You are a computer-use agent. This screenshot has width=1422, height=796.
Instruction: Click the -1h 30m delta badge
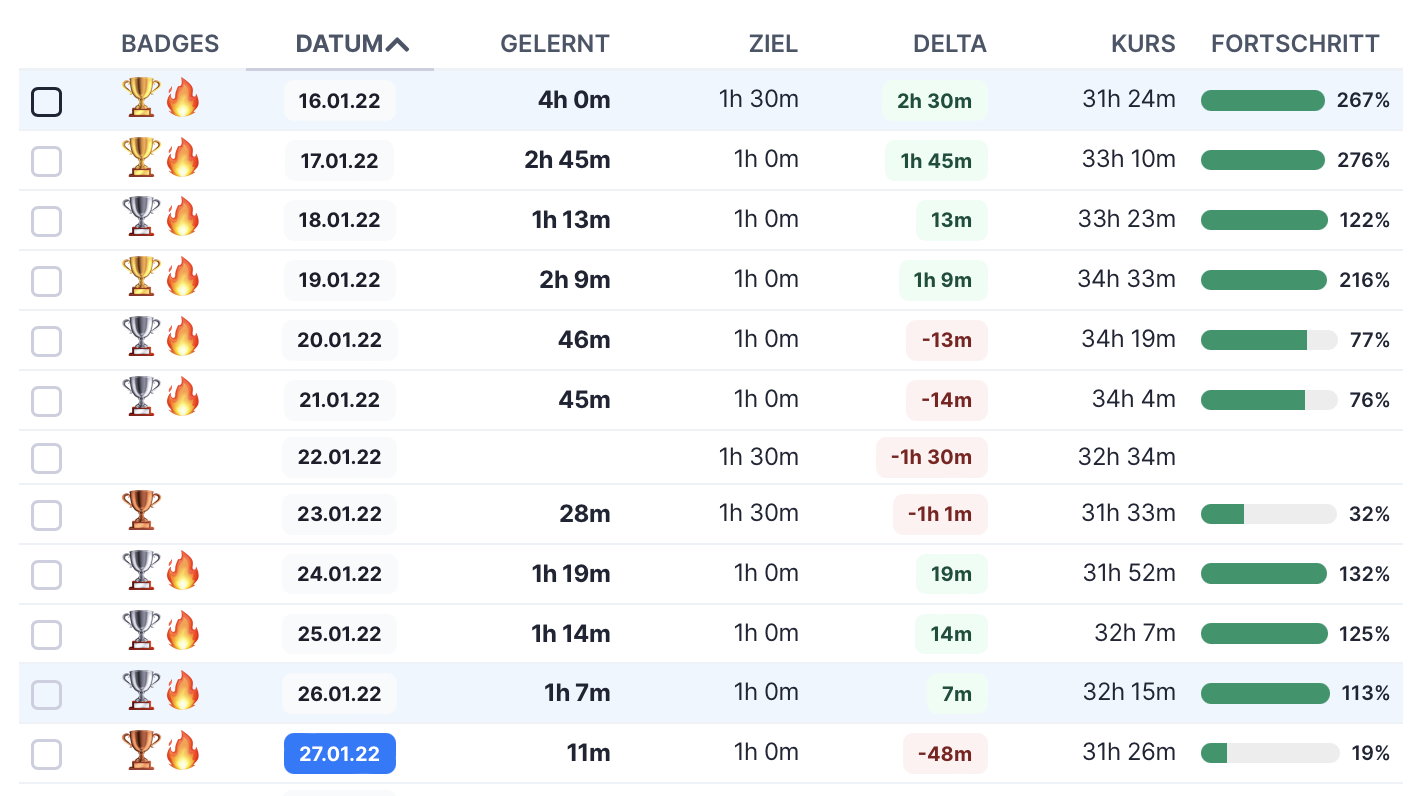(x=932, y=458)
